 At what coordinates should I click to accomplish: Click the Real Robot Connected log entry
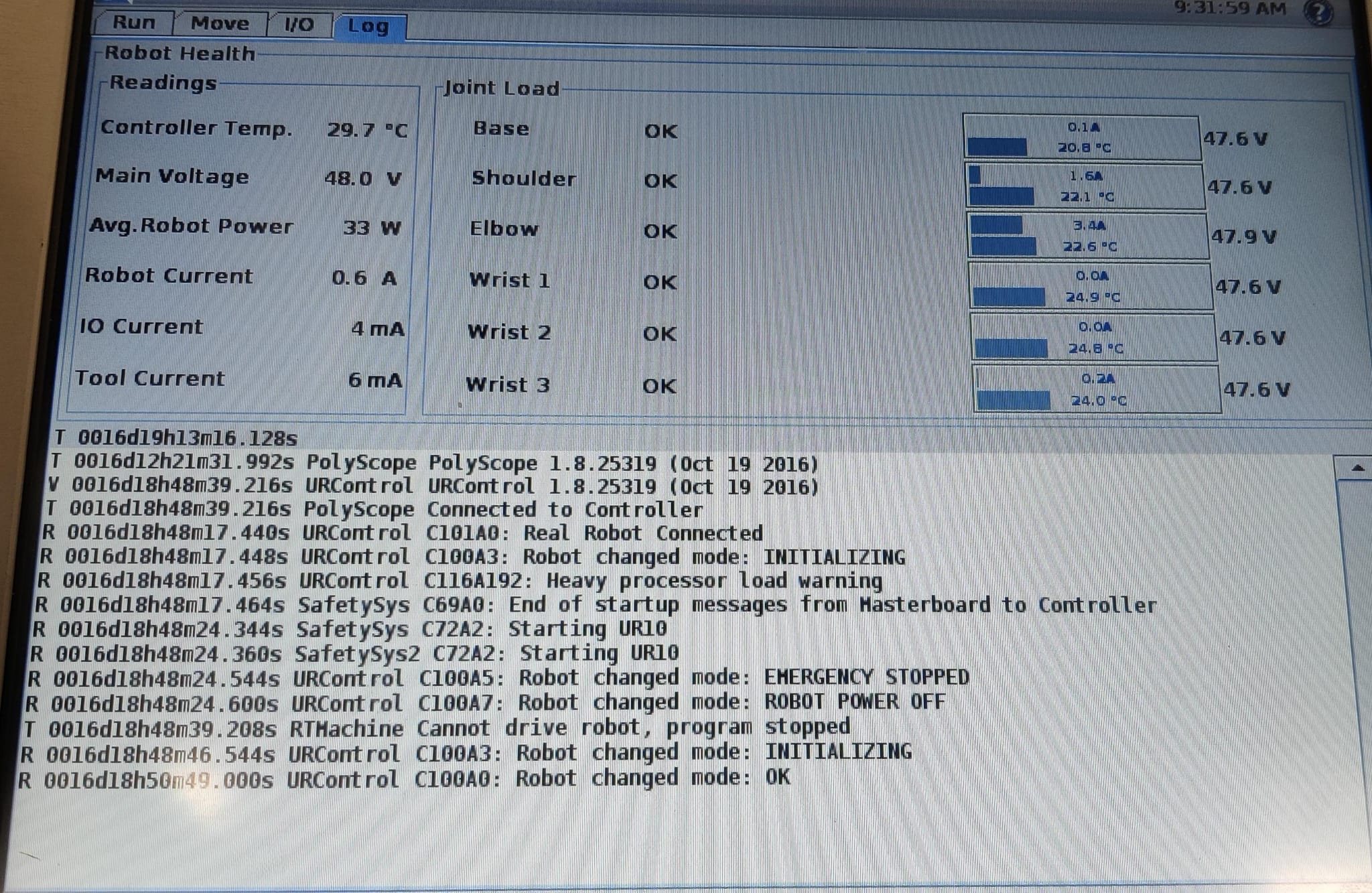pos(402,533)
